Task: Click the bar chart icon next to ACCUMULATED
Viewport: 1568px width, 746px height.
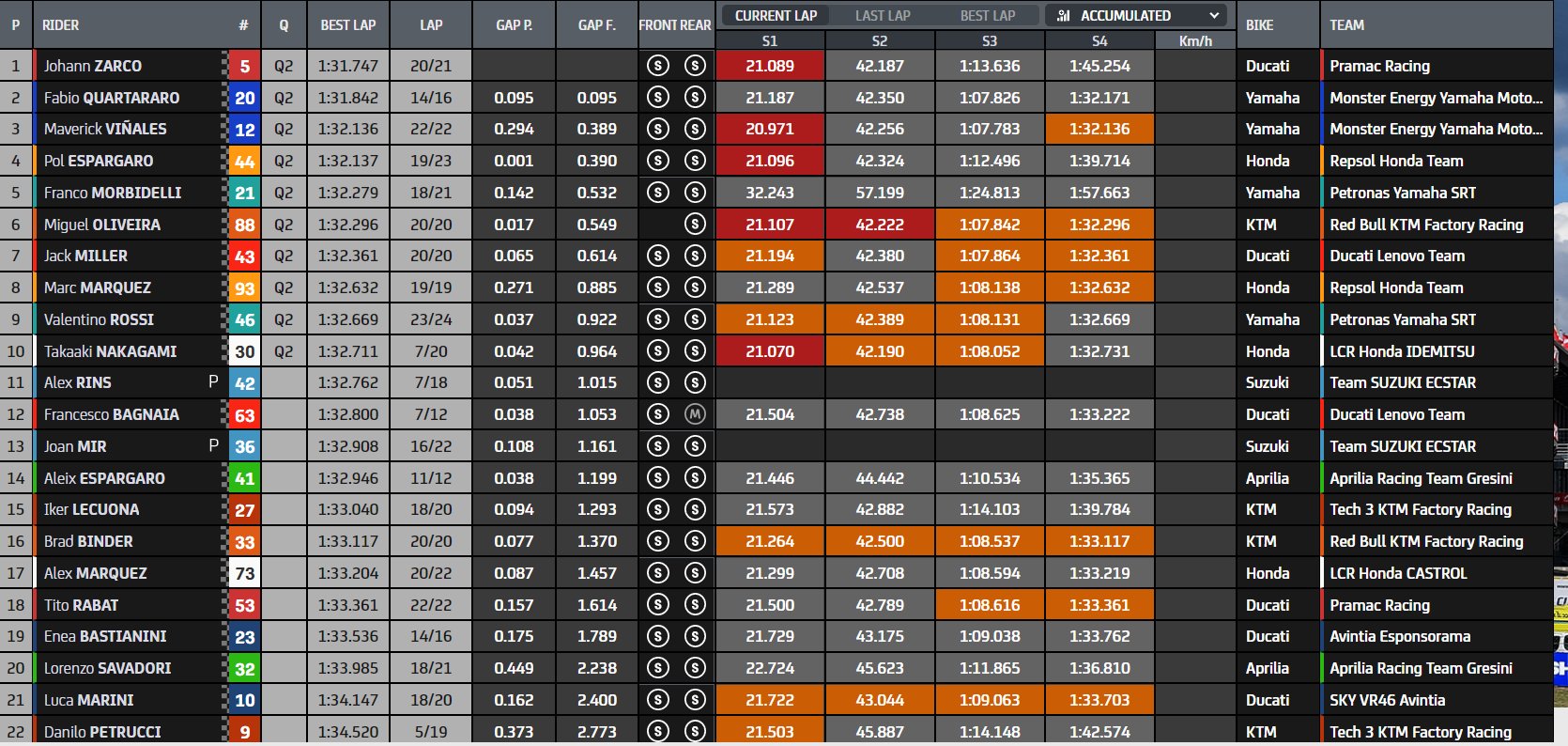Action: point(1064,15)
